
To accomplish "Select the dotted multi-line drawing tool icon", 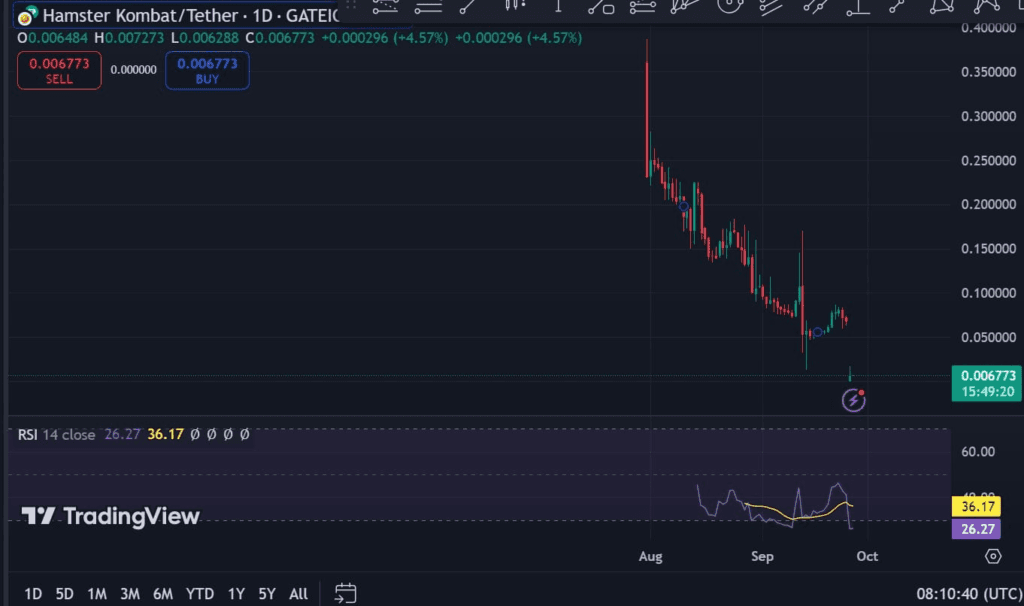I will tap(385, 7).
